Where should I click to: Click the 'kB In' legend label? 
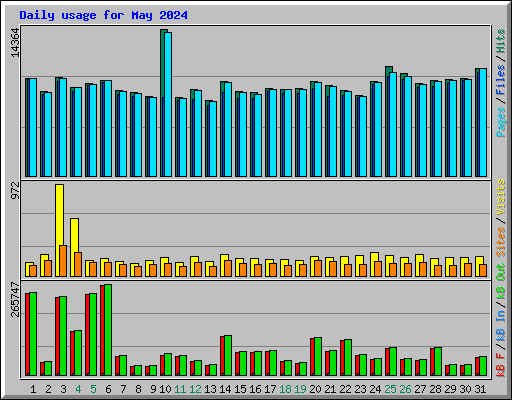[x=501, y=325]
